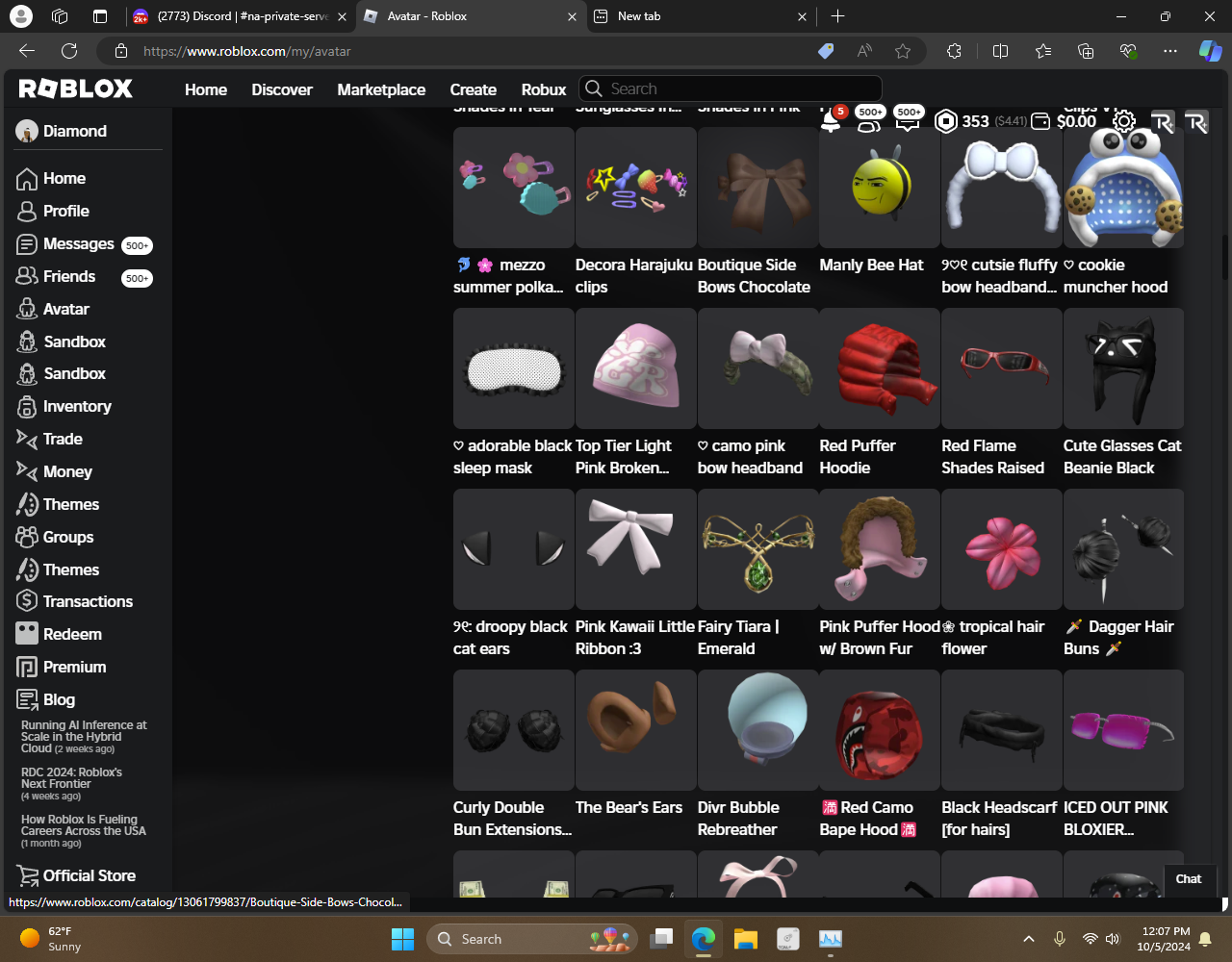Open the Robux balance icon
This screenshot has height=962, width=1232.
click(x=946, y=121)
